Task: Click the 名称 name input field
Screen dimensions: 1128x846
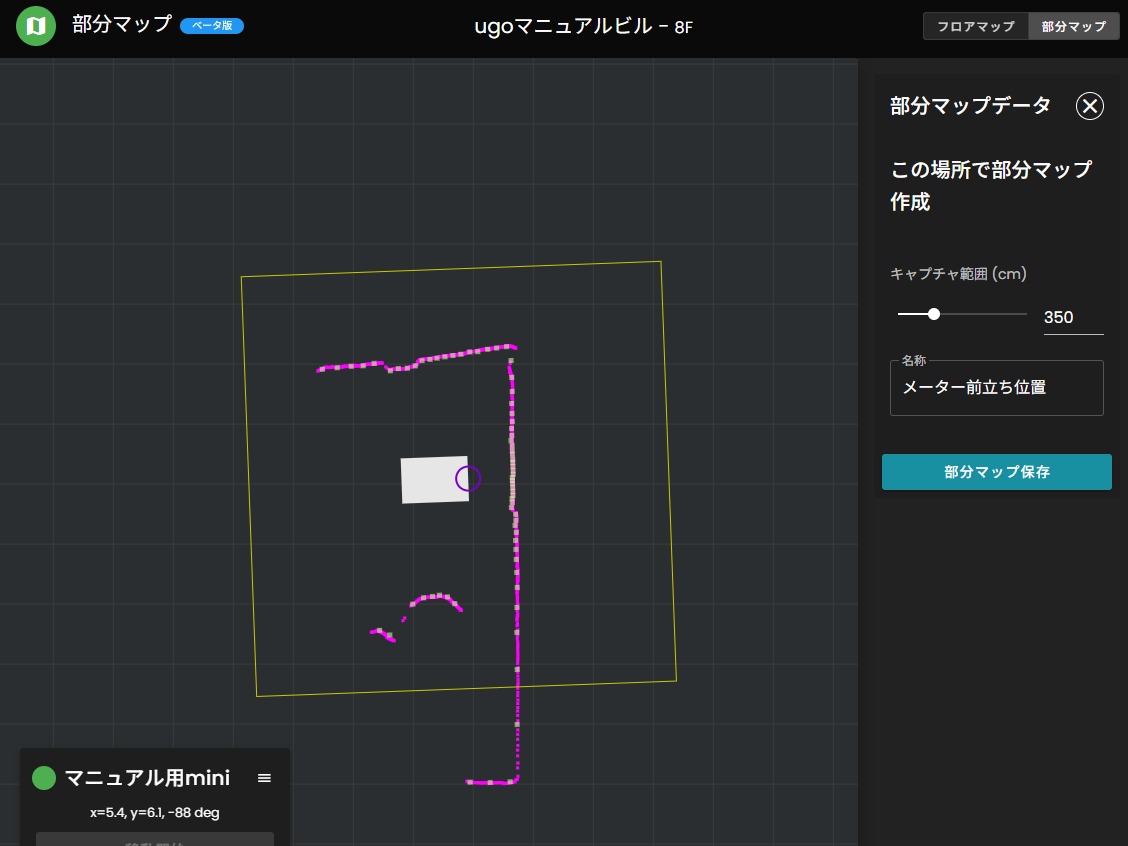Action: coord(996,388)
